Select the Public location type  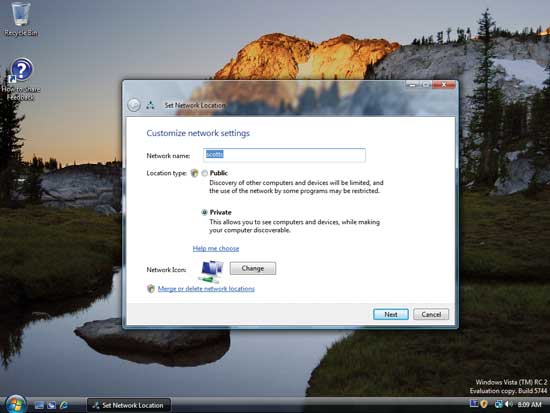(x=204, y=173)
